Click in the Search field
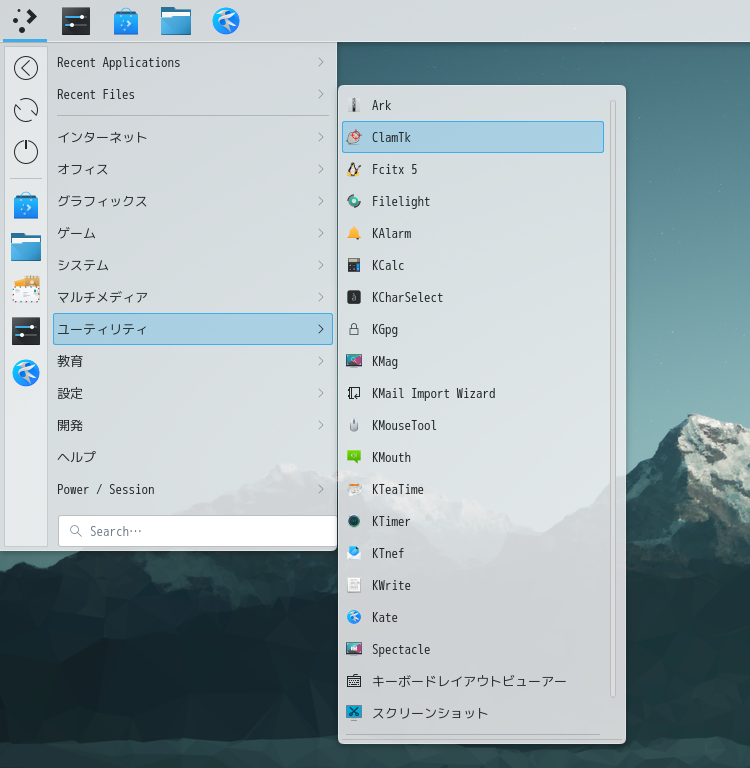 point(197,531)
